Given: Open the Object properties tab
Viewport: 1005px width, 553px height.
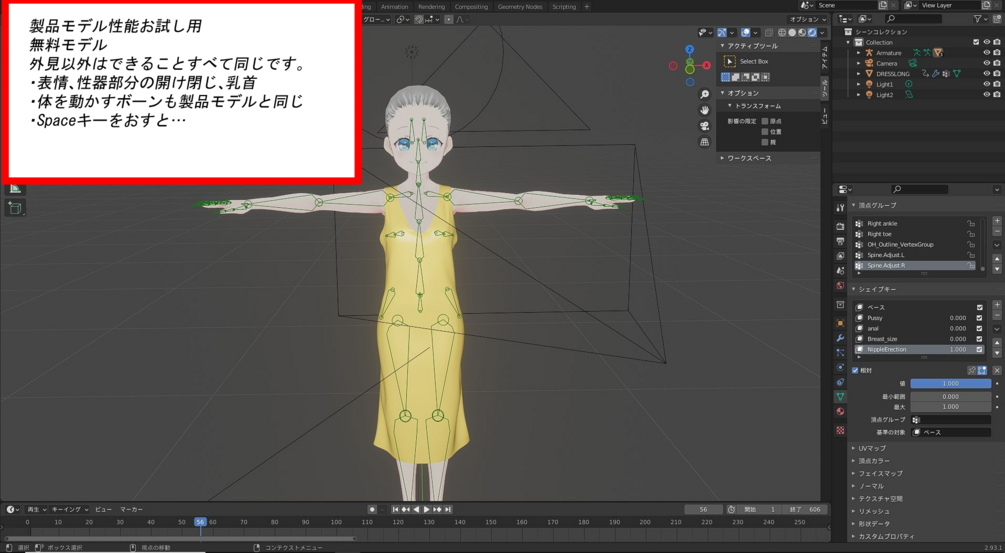Looking at the screenshot, I should pyautogui.click(x=840, y=323).
